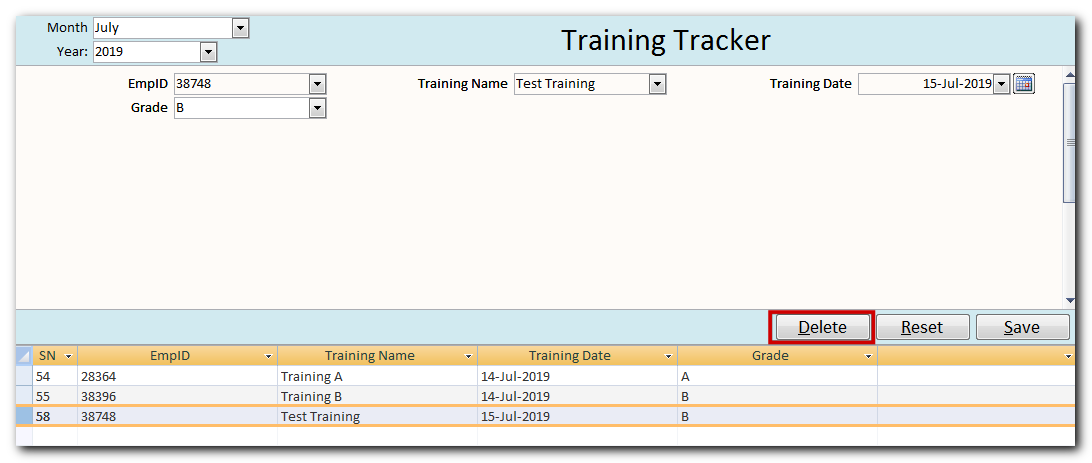This screenshot has height=463, width=1092.
Task: Open Training Name column filter arrow
Action: (469, 356)
